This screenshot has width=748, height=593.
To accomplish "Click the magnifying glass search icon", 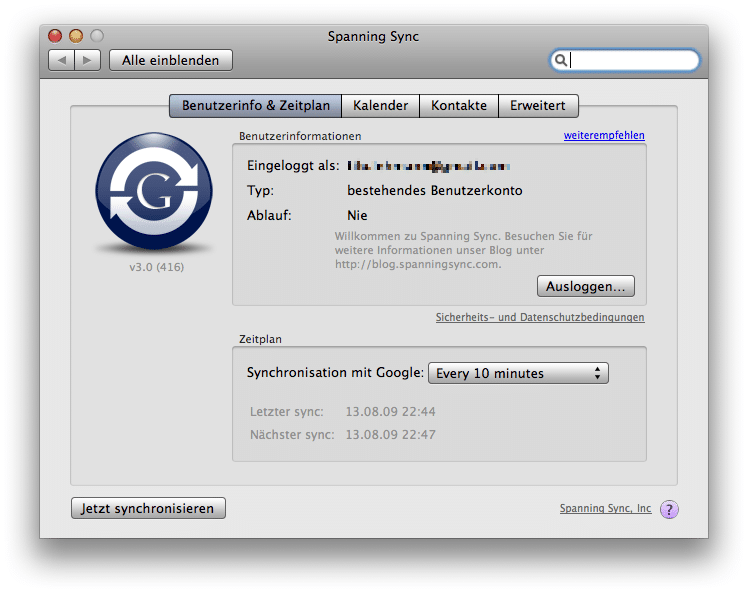I will point(561,60).
